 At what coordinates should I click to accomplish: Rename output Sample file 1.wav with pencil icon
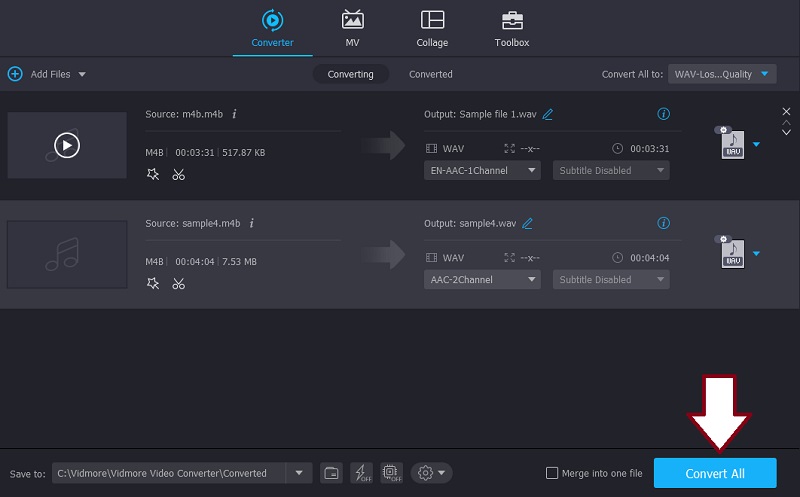click(548, 114)
